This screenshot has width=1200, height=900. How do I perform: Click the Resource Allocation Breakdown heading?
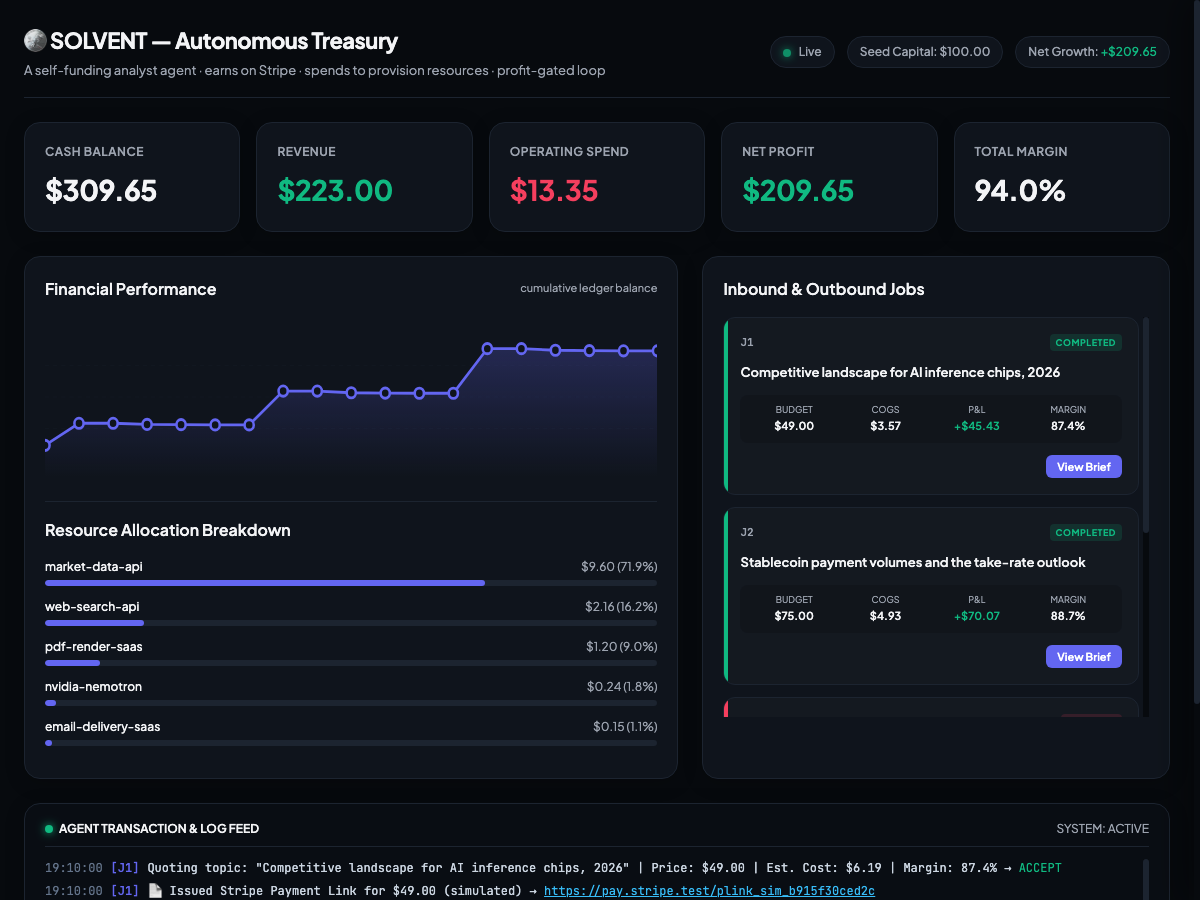pyautogui.click(x=168, y=531)
